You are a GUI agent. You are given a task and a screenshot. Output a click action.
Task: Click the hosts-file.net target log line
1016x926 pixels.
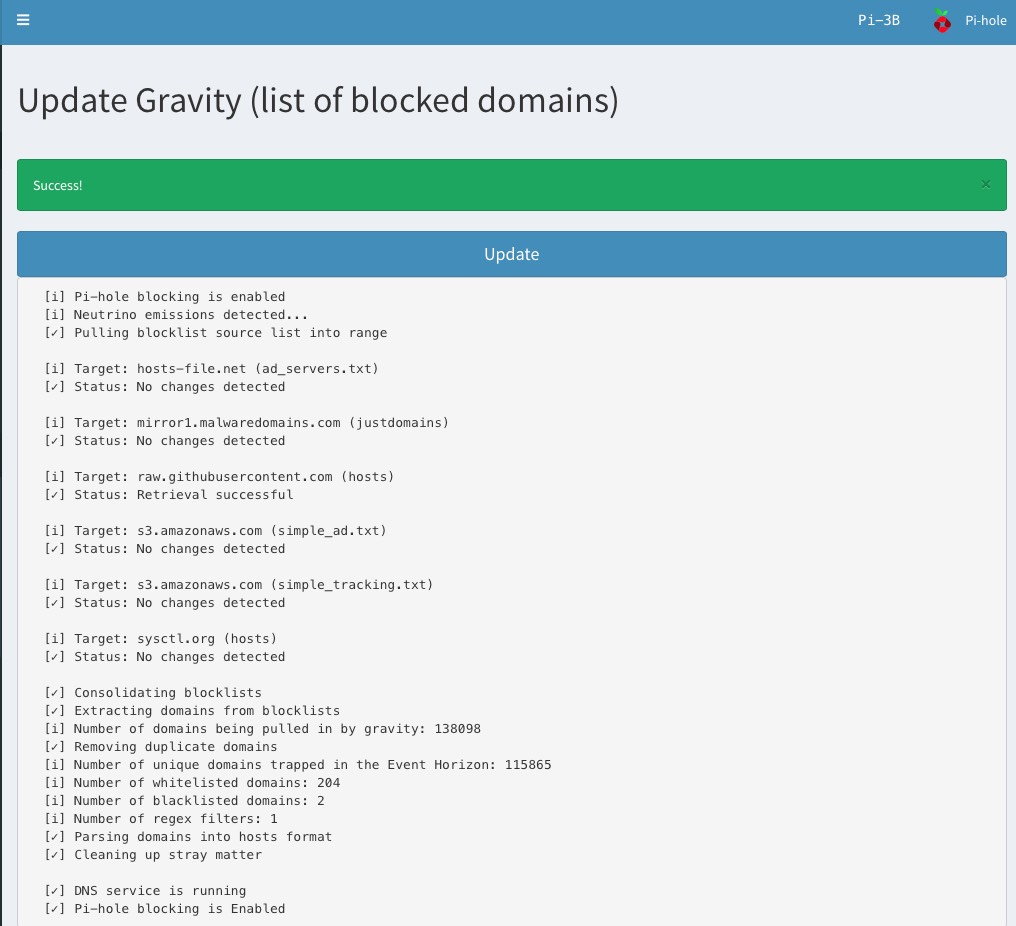[211, 368]
